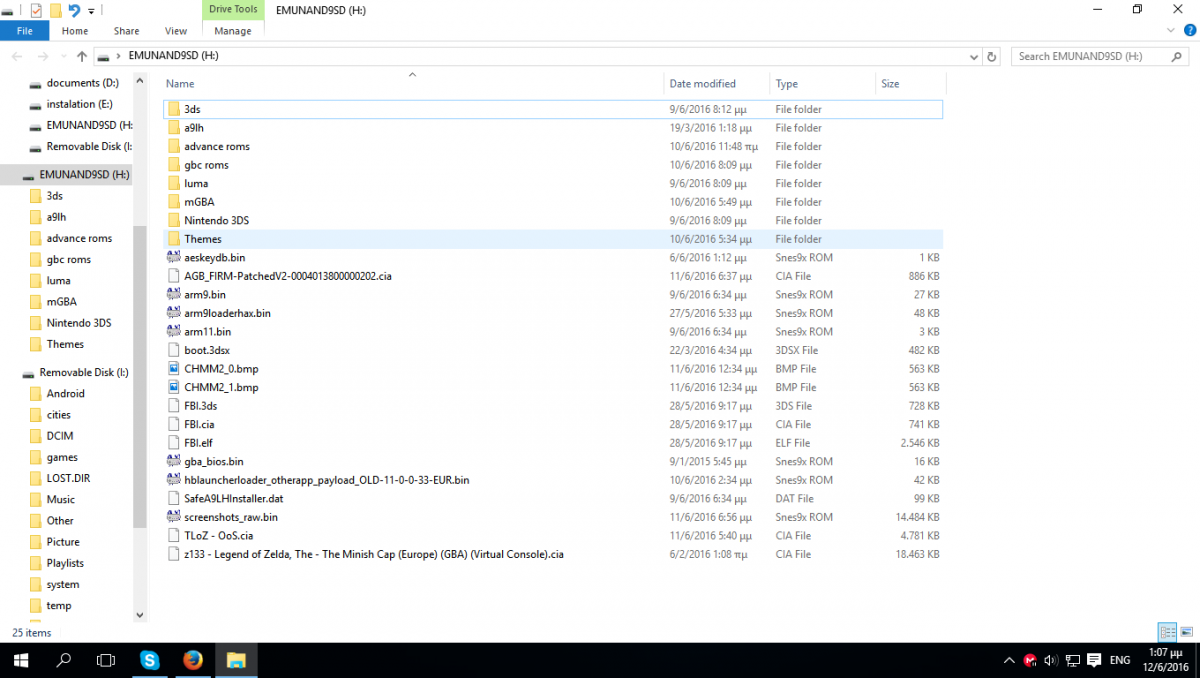Open the 3ds folder icon in file list

(174, 109)
